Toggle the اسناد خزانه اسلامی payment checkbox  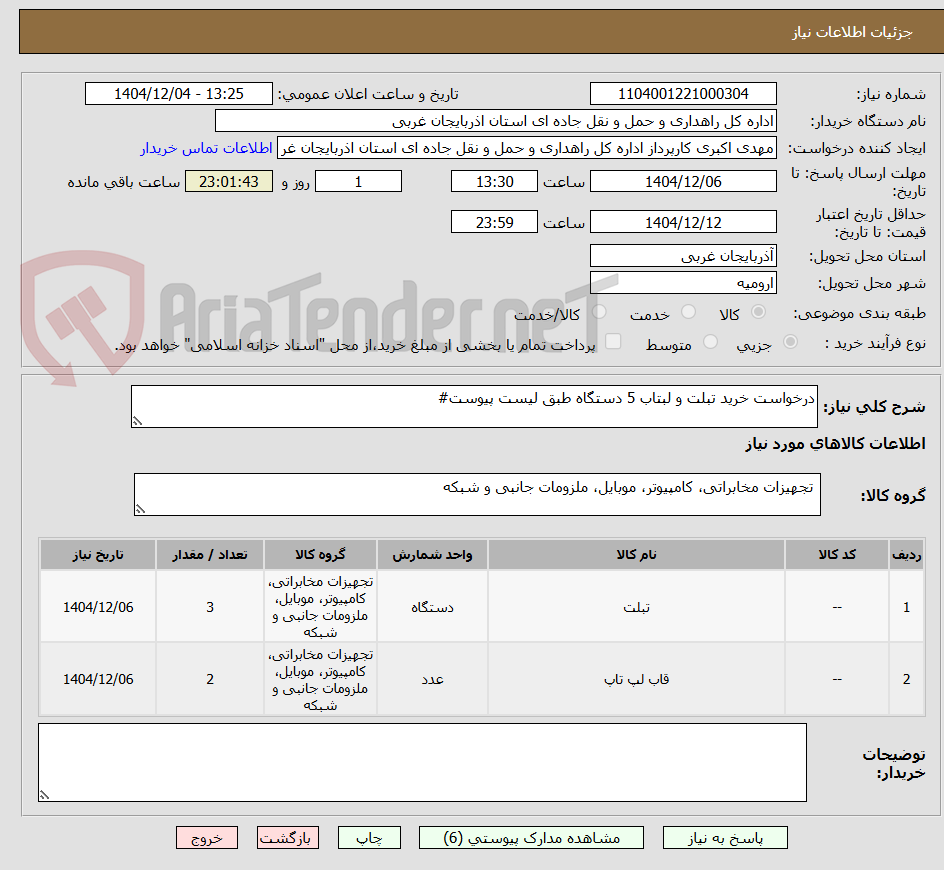pos(613,341)
